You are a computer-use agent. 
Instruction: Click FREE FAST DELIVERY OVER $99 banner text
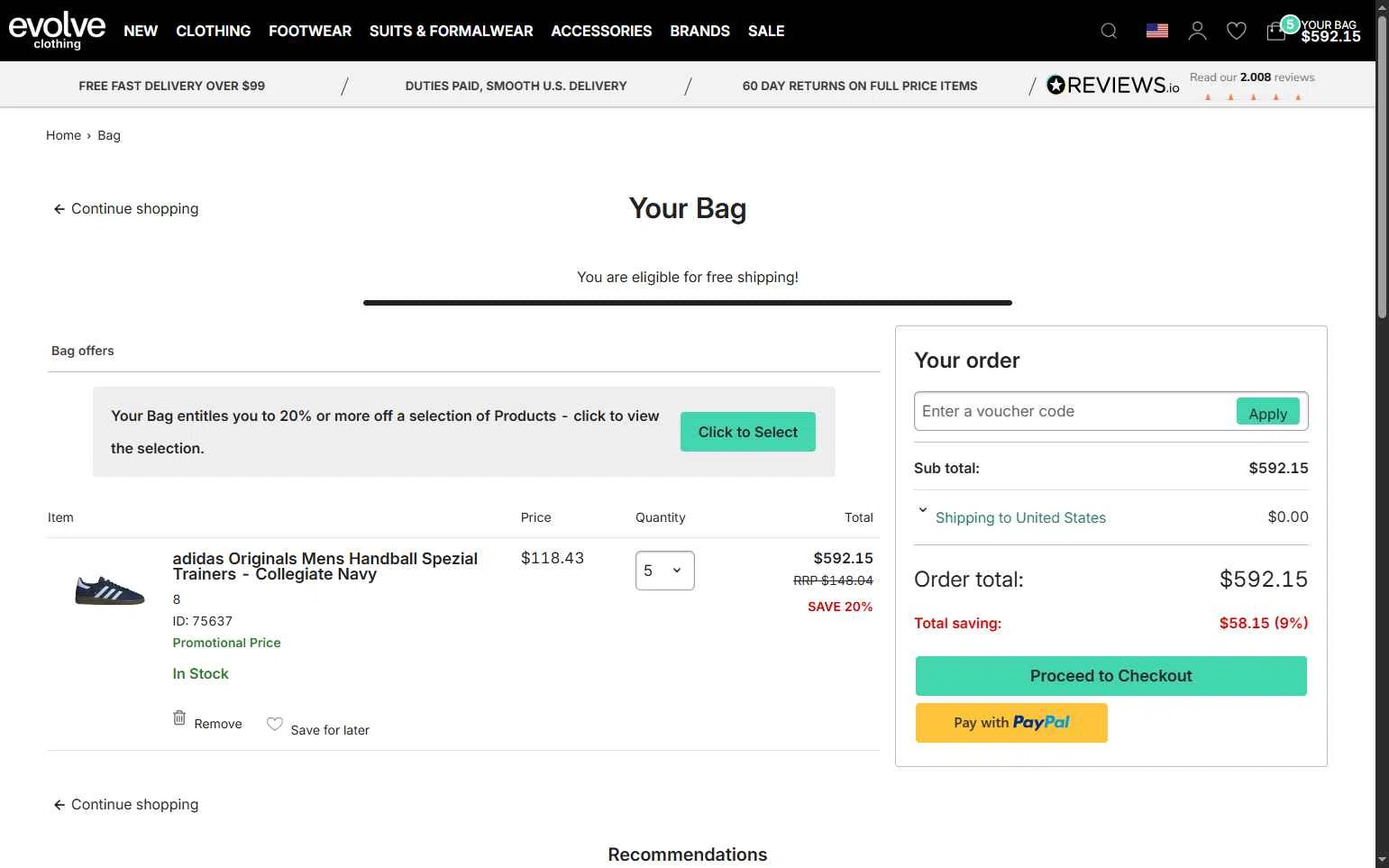coord(171,86)
